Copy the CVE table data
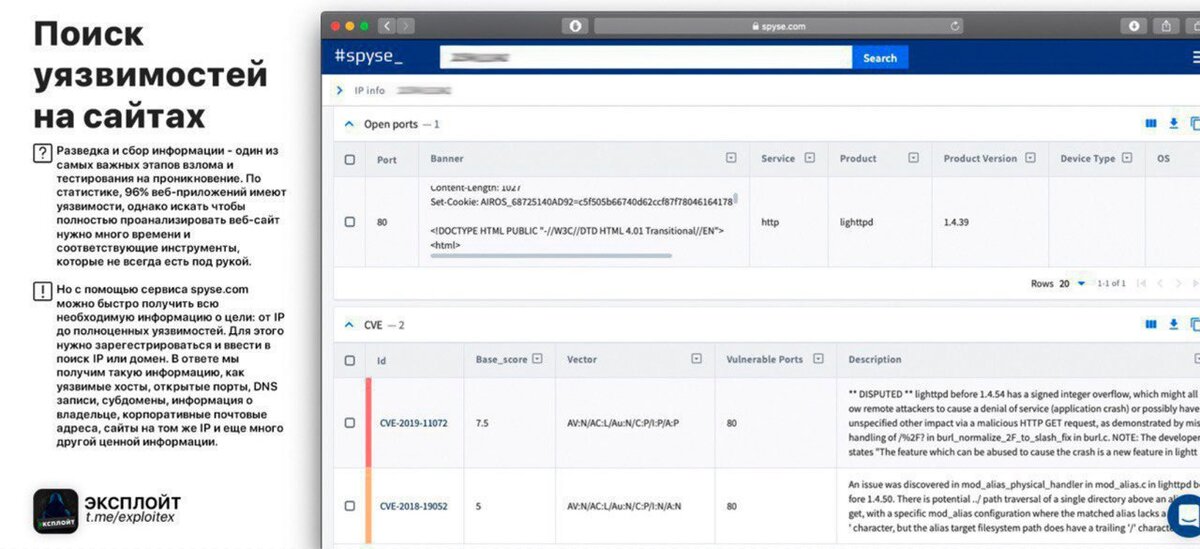Viewport: 1200px width, 549px height. pyautogui.click(x=1195, y=325)
